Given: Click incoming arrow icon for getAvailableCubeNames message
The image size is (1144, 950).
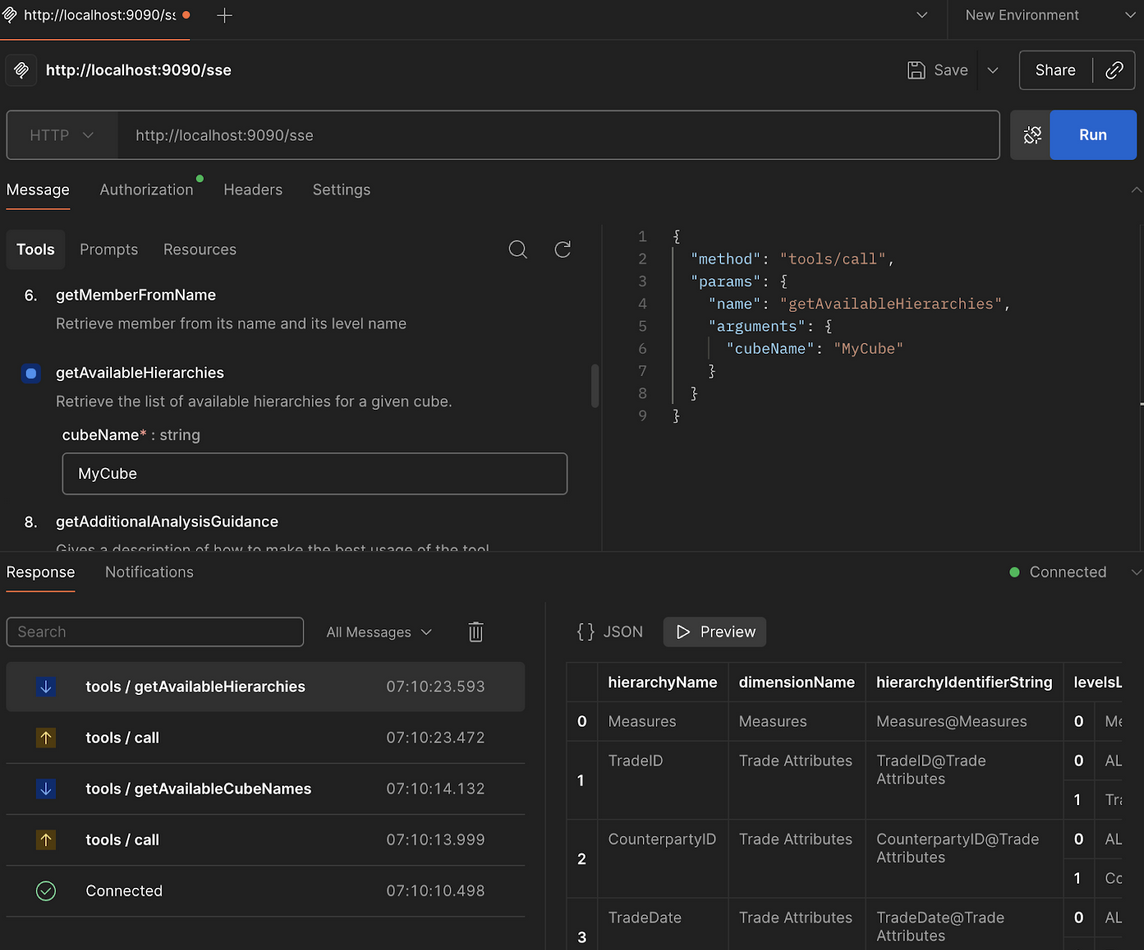Looking at the screenshot, I should (46, 789).
